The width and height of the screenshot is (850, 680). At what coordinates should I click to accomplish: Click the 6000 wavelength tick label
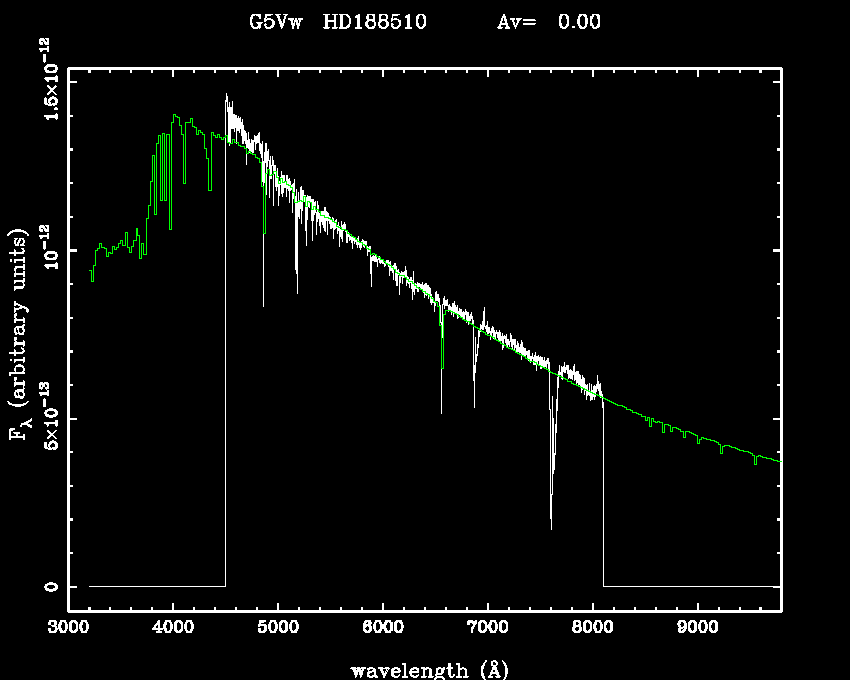383,628
